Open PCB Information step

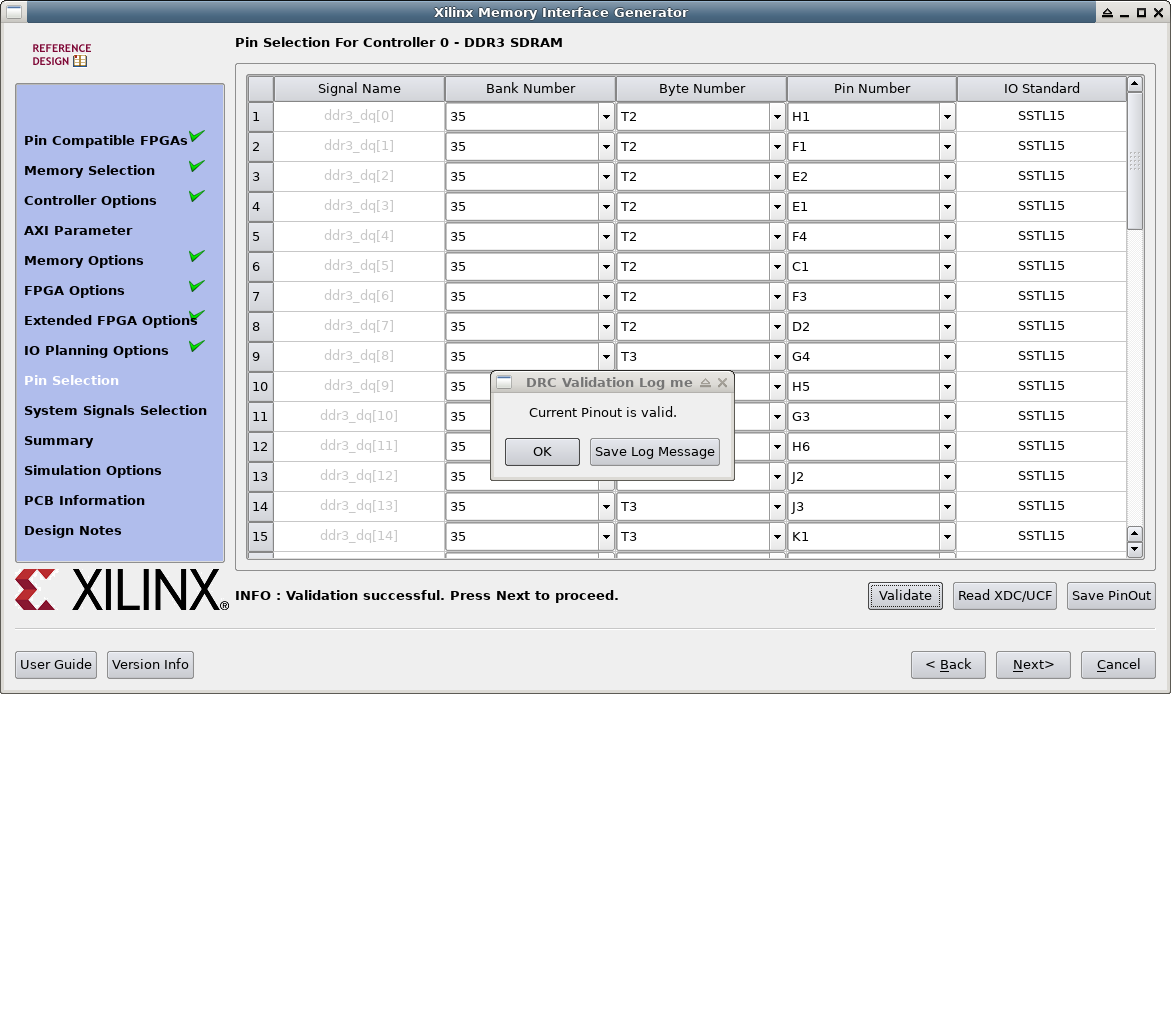(x=84, y=500)
